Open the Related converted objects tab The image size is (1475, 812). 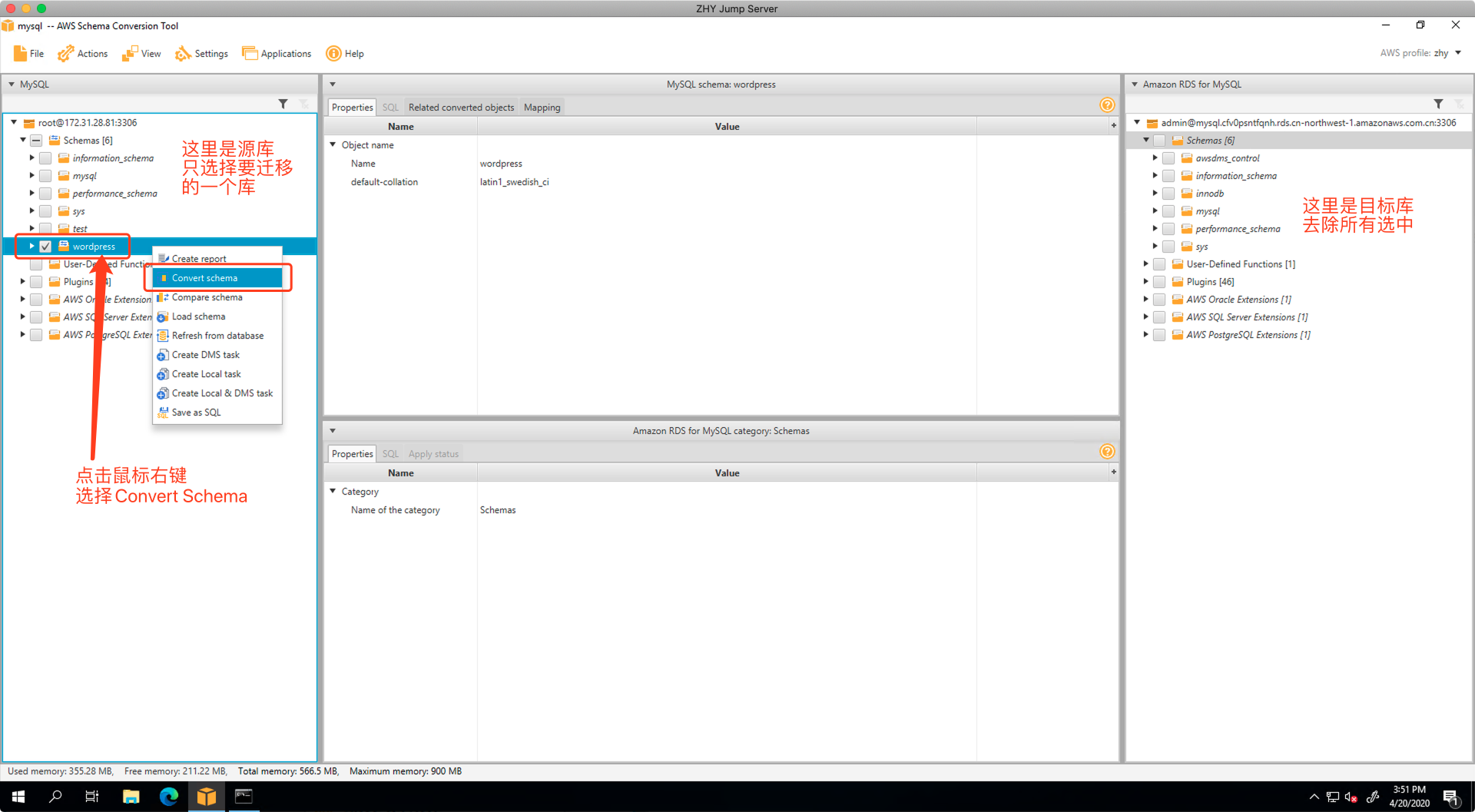pyautogui.click(x=461, y=108)
